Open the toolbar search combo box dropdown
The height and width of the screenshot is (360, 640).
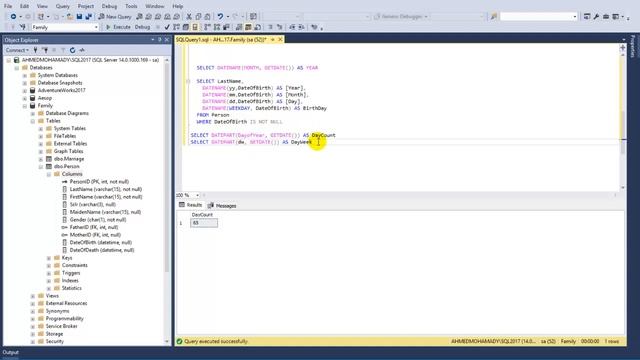(575, 16)
